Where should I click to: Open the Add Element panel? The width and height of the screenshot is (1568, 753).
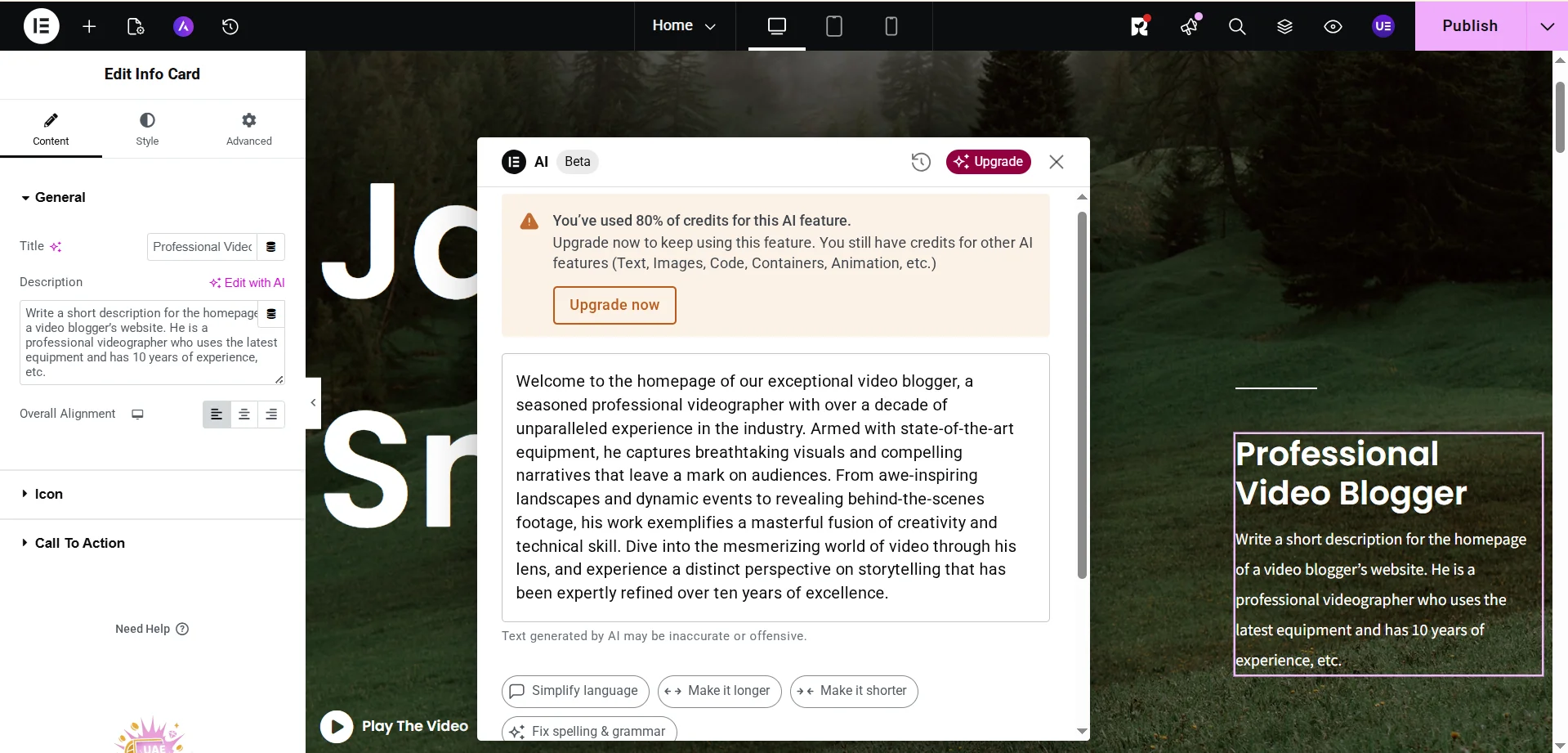[88, 25]
